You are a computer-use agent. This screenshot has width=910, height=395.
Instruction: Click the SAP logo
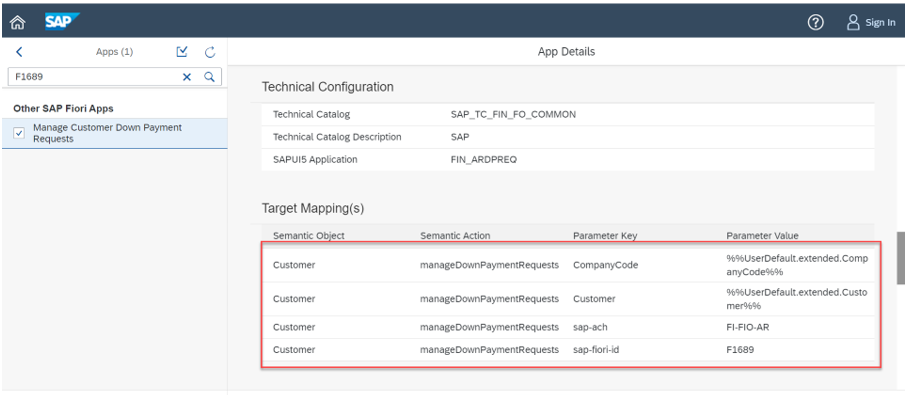[x=62, y=22]
